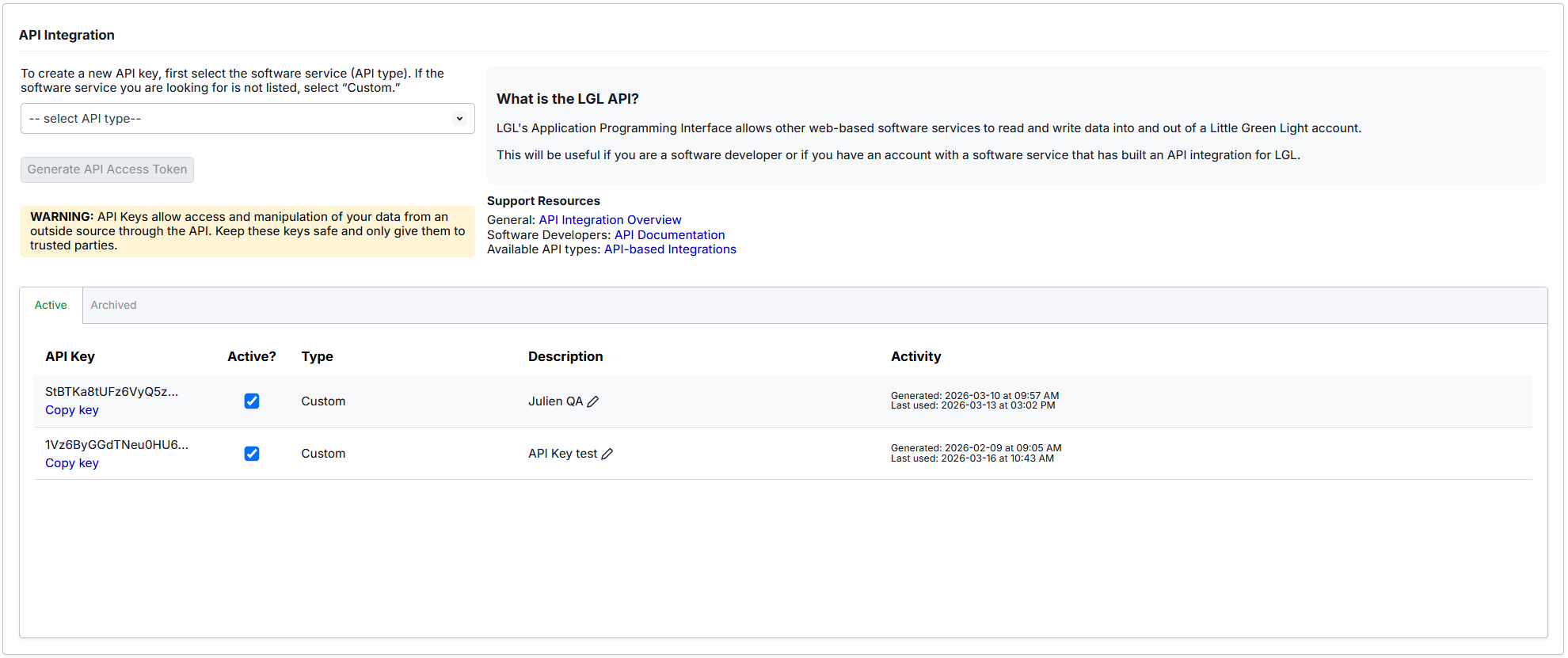Image resolution: width=1568 pixels, height=658 pixels.
Task: Follow the API-based Integrations link
Action: point(670,249)
